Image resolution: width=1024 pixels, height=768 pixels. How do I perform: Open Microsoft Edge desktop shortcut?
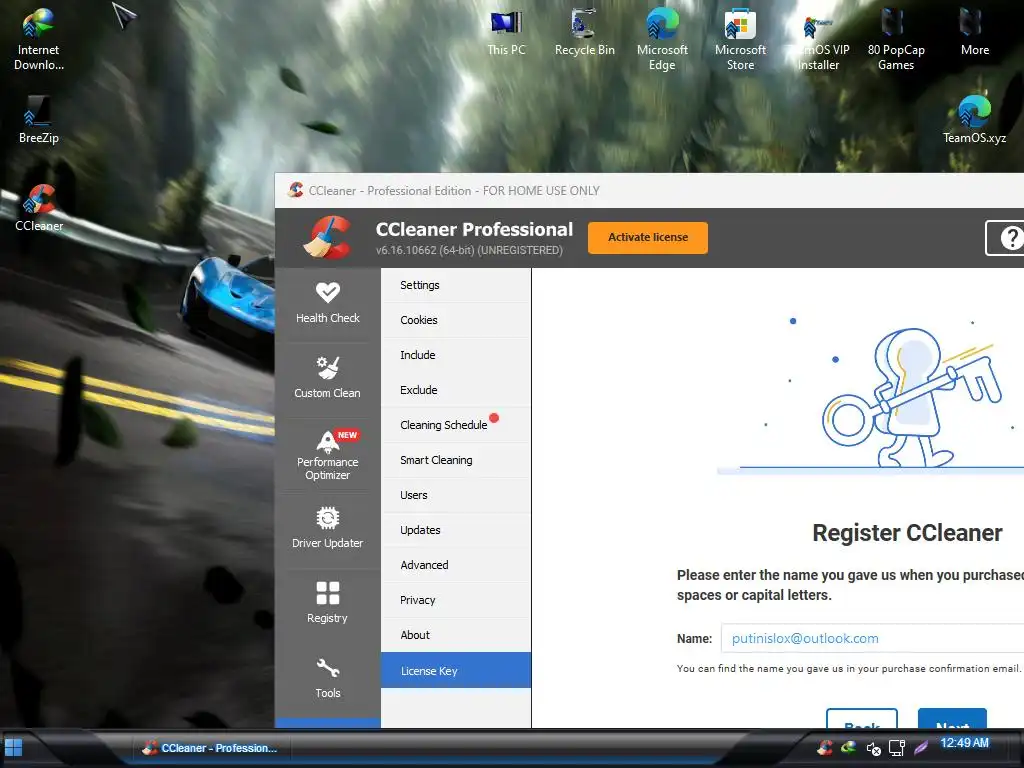662,39
